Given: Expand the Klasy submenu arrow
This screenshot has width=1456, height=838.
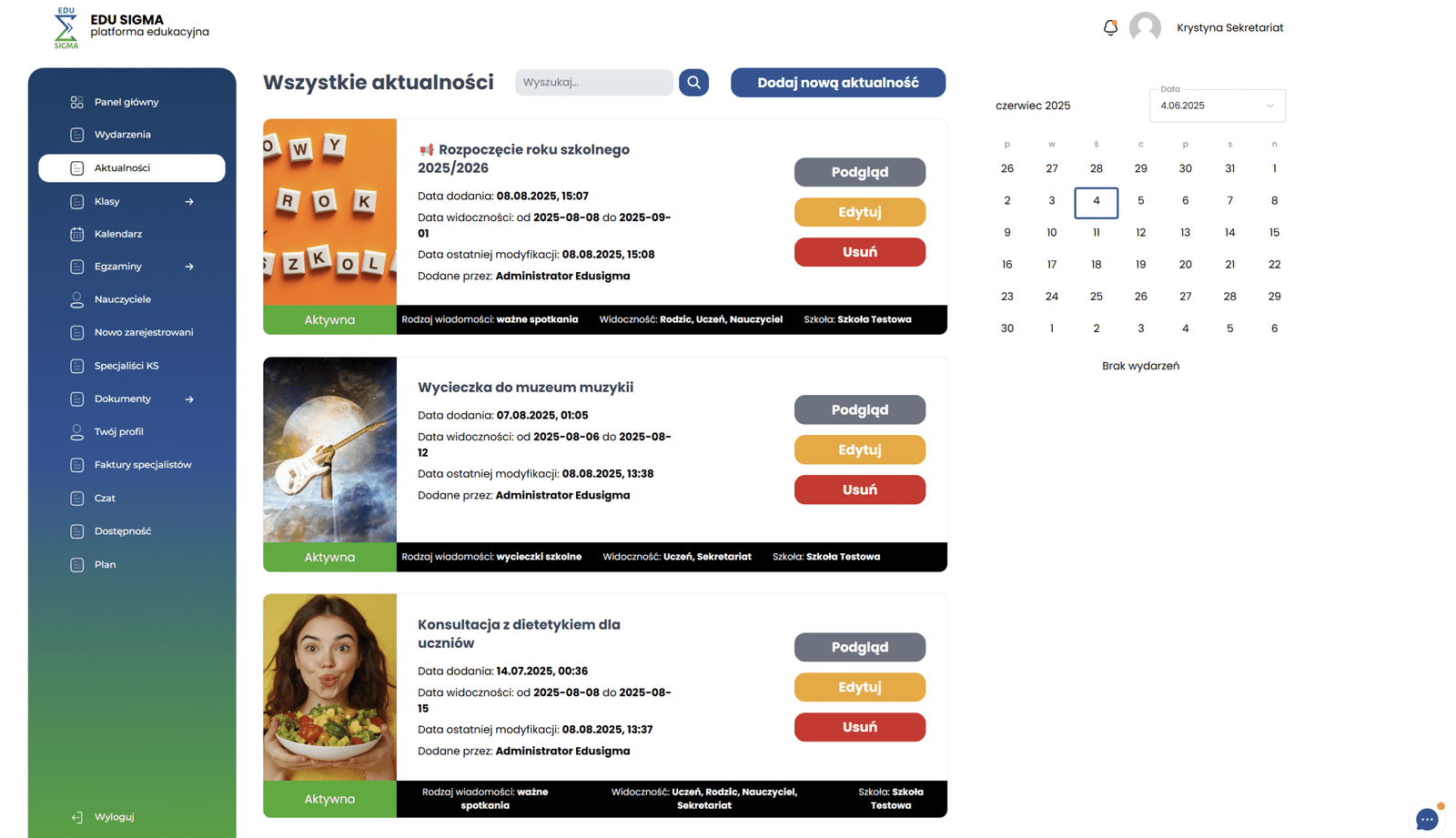Looking at the screenshot, I should tap(189, 202).
